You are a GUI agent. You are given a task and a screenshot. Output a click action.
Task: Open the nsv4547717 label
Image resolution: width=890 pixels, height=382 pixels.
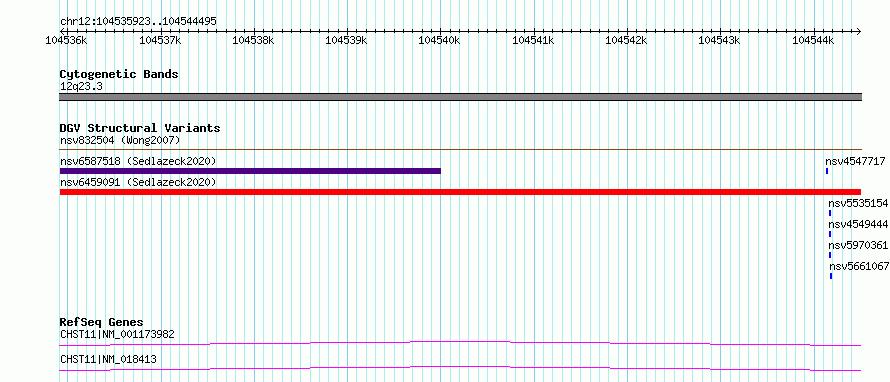(855, 161)
